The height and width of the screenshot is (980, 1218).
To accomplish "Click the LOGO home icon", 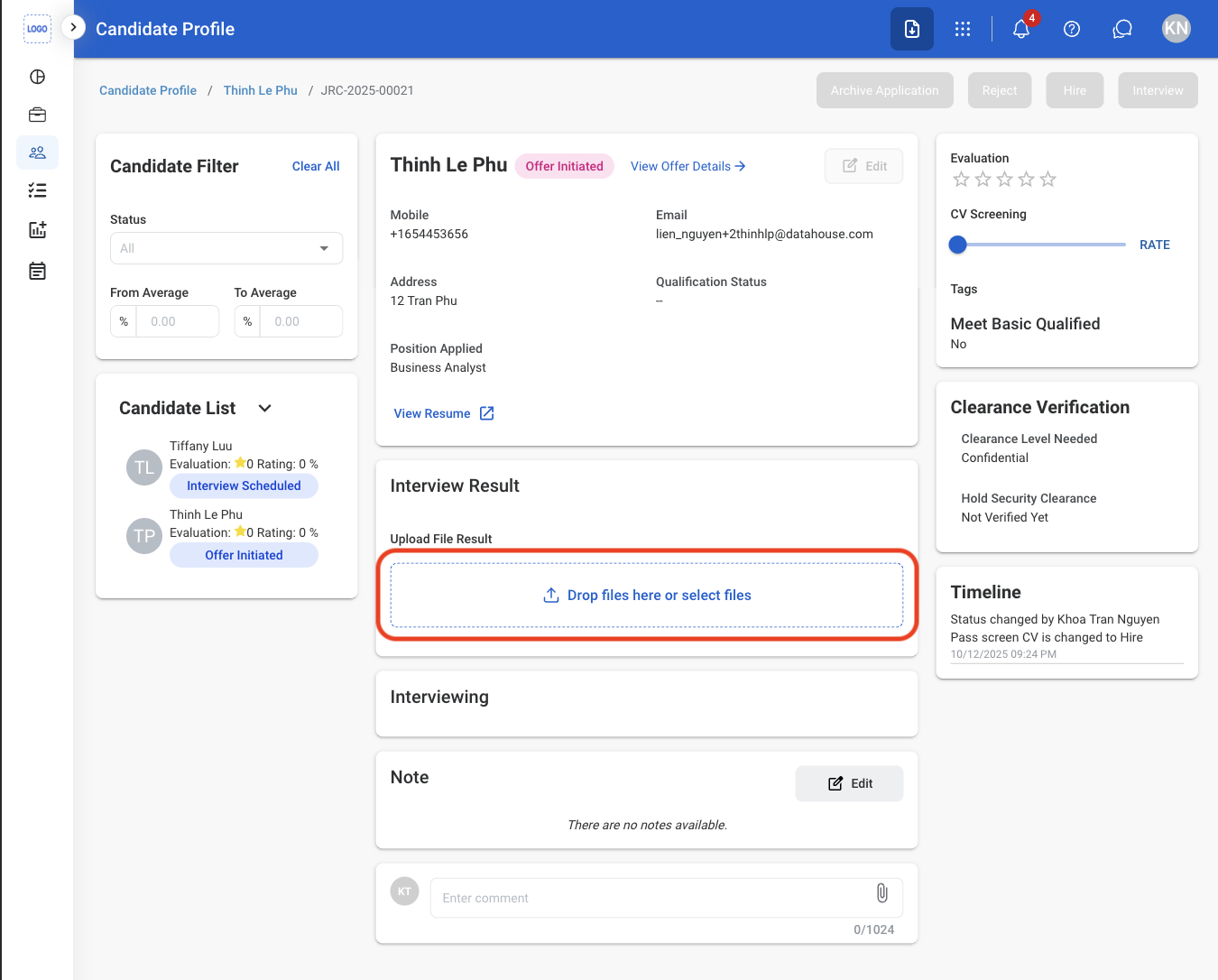I will pyautogui.click(x=37, y=29).
